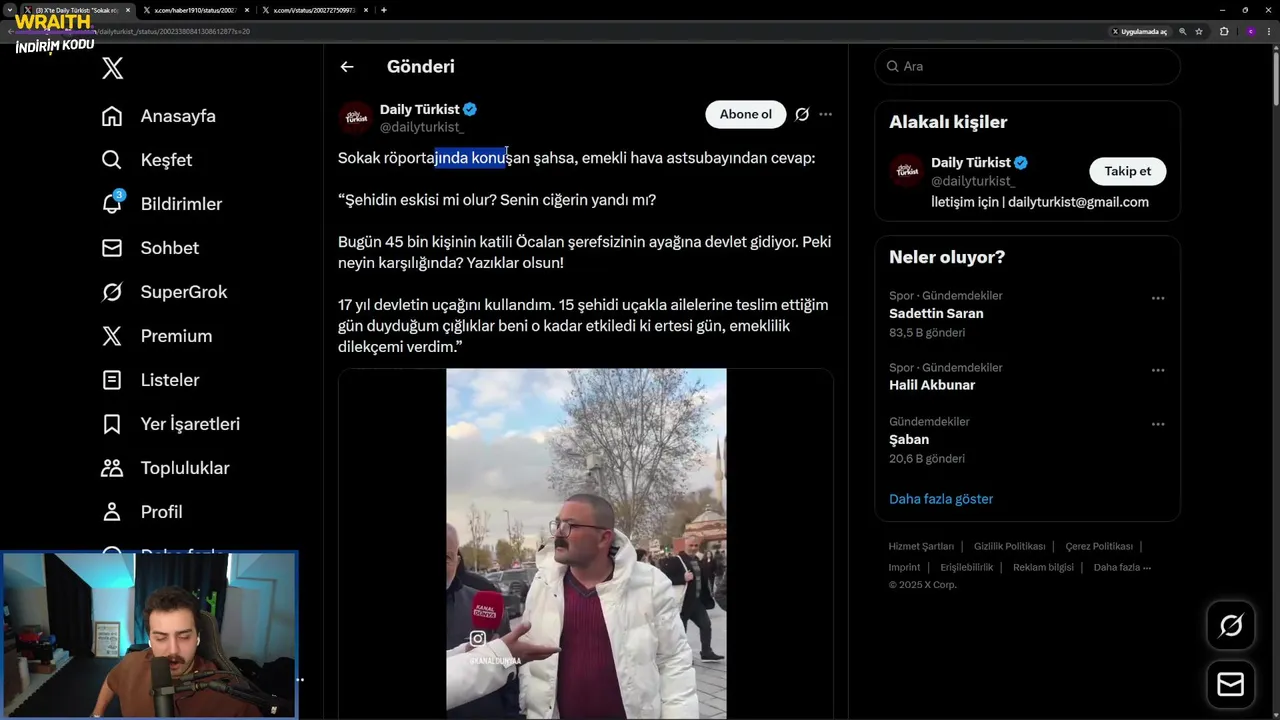Screen dimensions: 1280x720
Task: Open the floating messages envelope button
Action: (1231, 684)
